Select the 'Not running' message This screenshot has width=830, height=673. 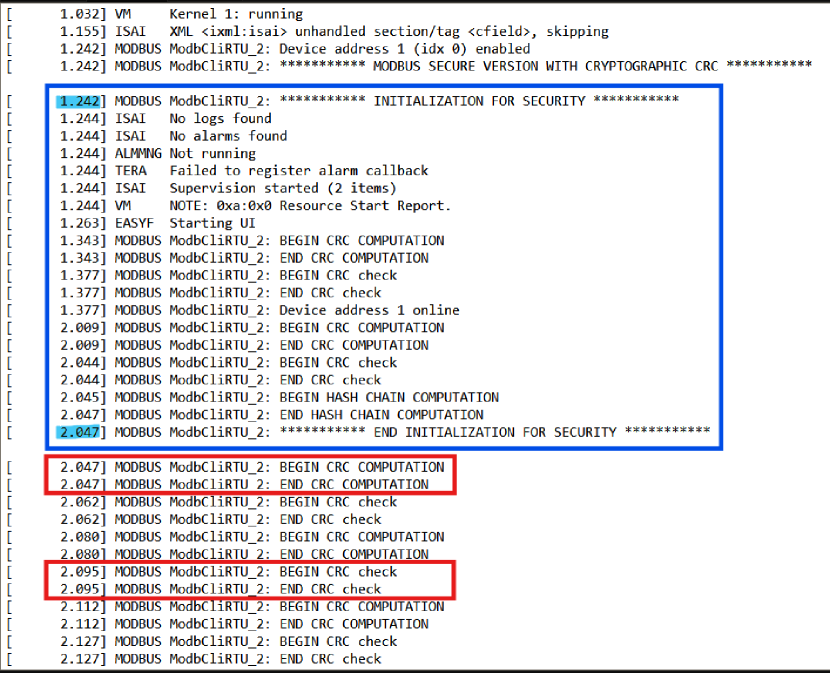click(212, 154)
